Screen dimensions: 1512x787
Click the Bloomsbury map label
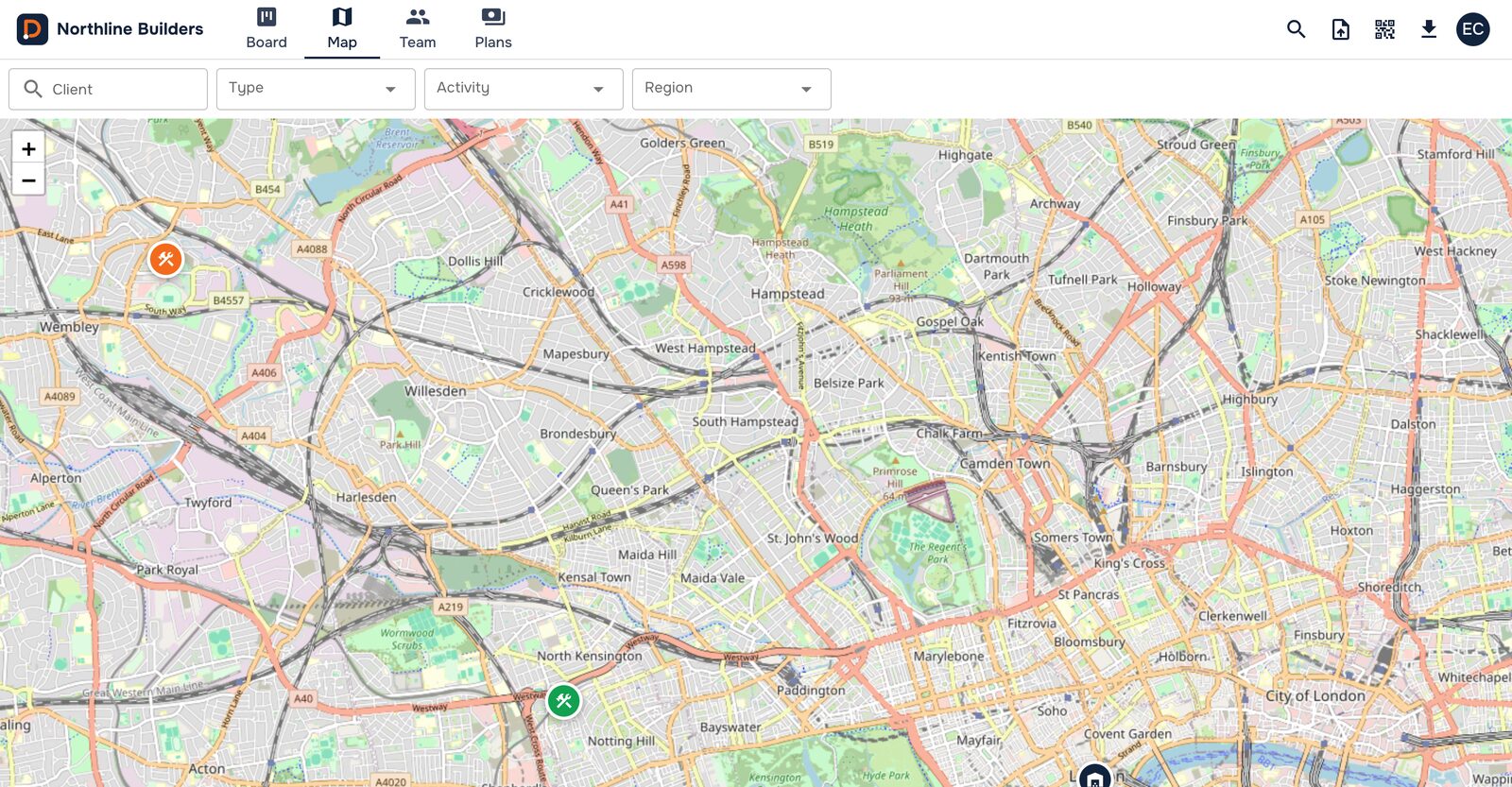1090,642
